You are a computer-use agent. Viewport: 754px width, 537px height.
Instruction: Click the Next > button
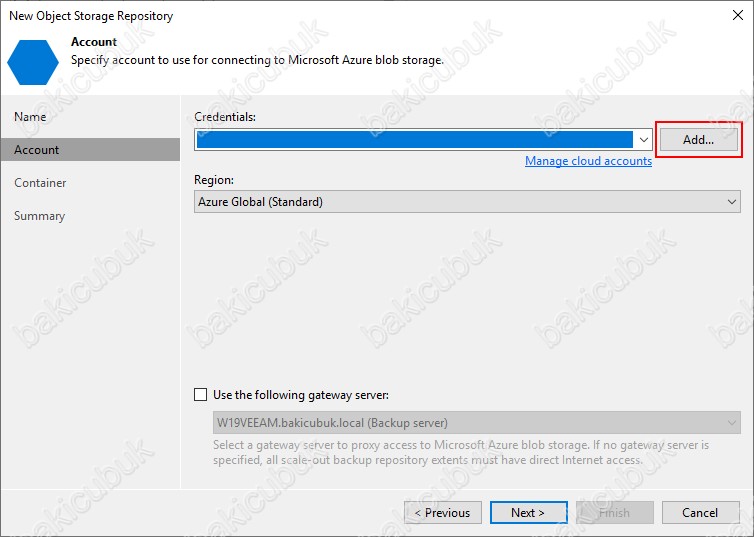tap(528, 513)
